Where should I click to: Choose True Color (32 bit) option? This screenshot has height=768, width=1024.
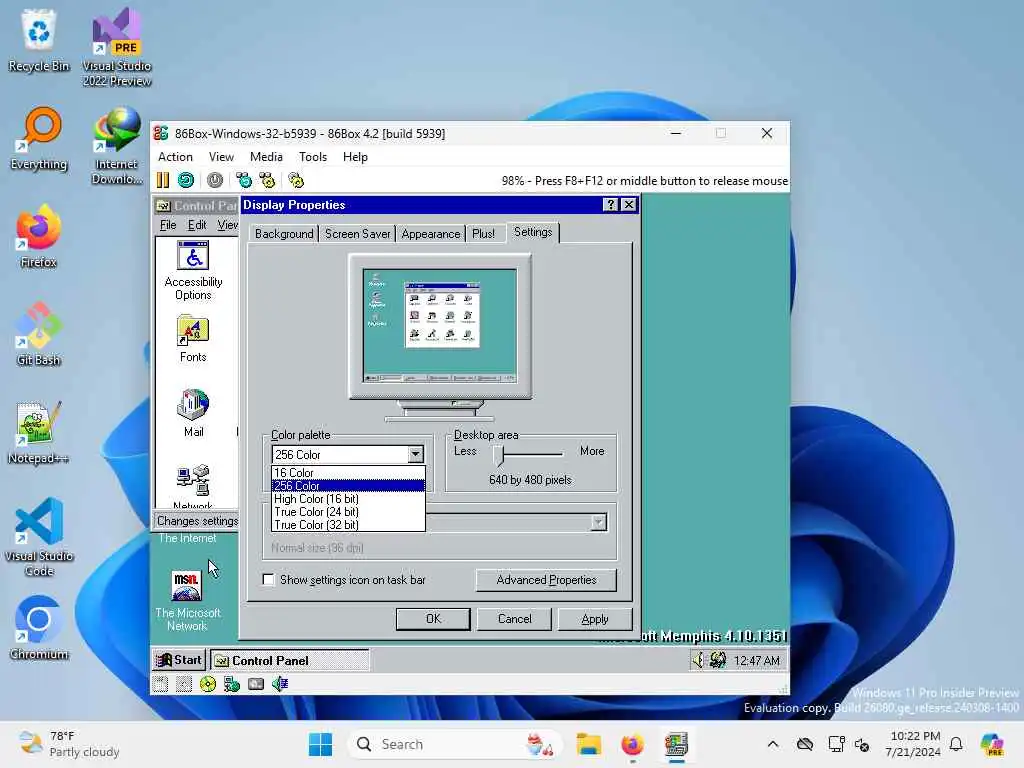348,524
